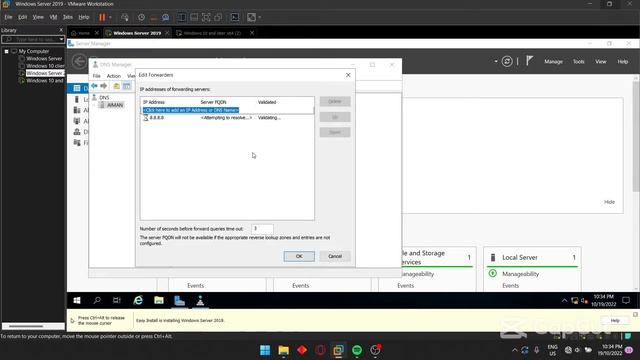Click the Library search field
Image resolution: width=640 pixels, height=360 pixels.
(x=30, y=39)
